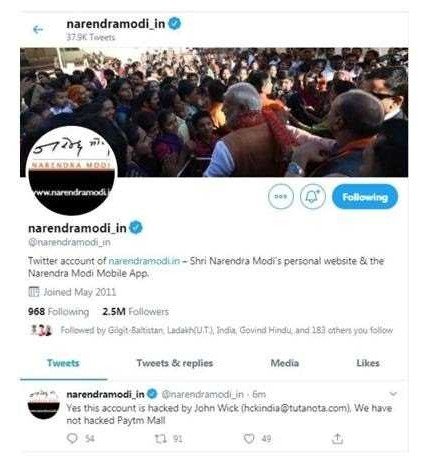
Task: Turn on notifications with the bell icon
Action: tap(313, 197)
